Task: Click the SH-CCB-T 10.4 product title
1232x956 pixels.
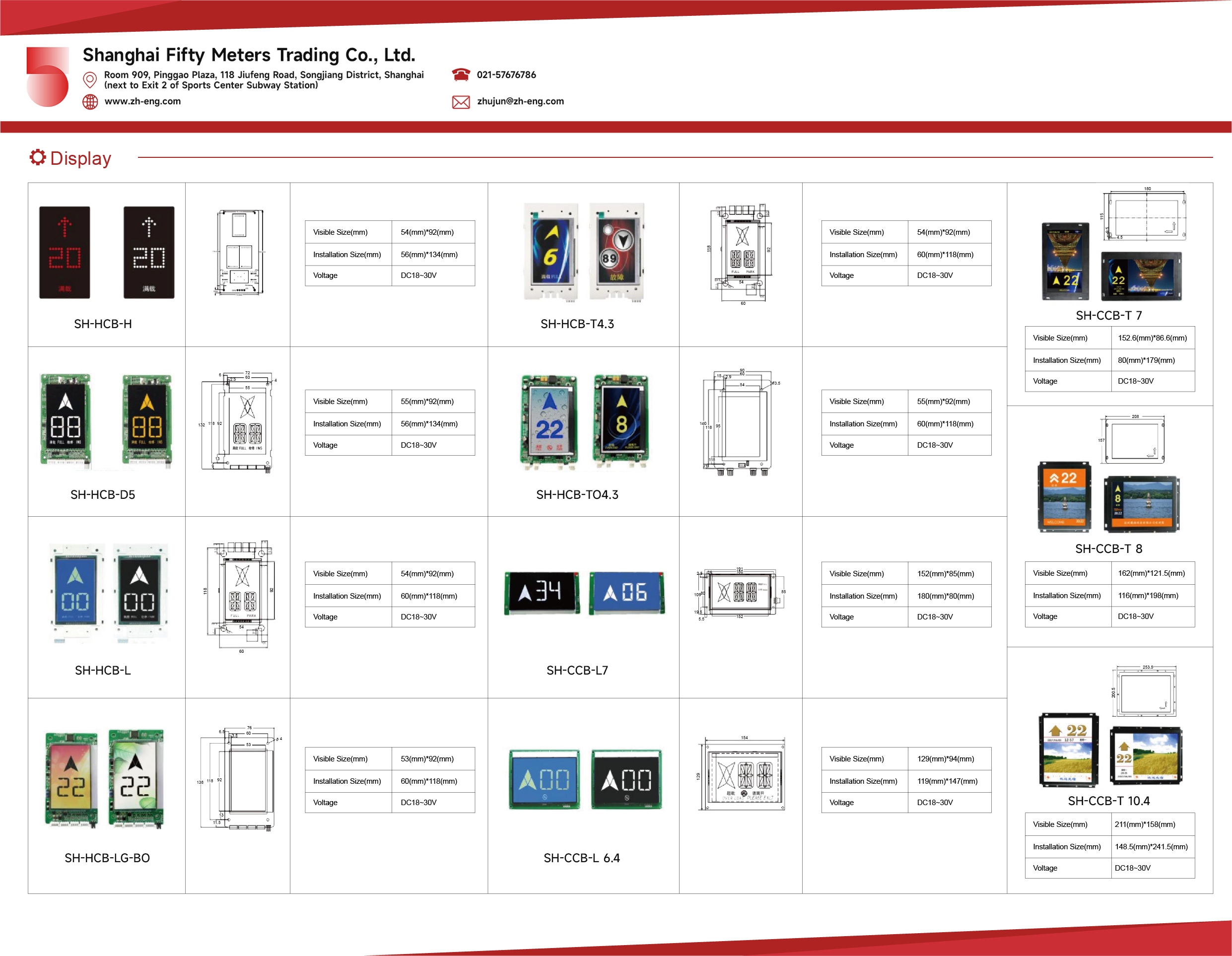Action: pyautogui.click(x=1108, y=801)
